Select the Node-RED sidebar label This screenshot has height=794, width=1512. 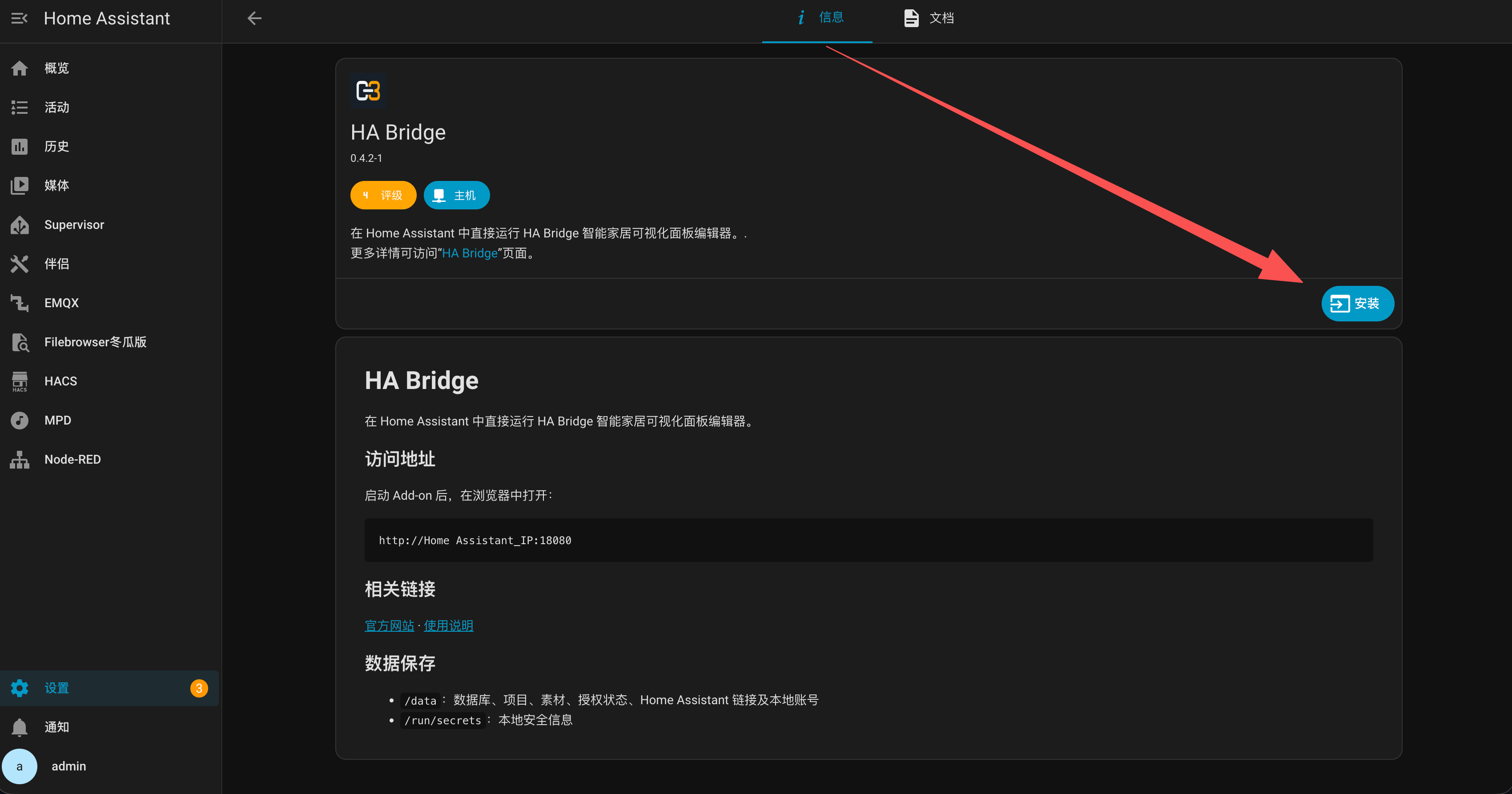[x=73, y=460]
